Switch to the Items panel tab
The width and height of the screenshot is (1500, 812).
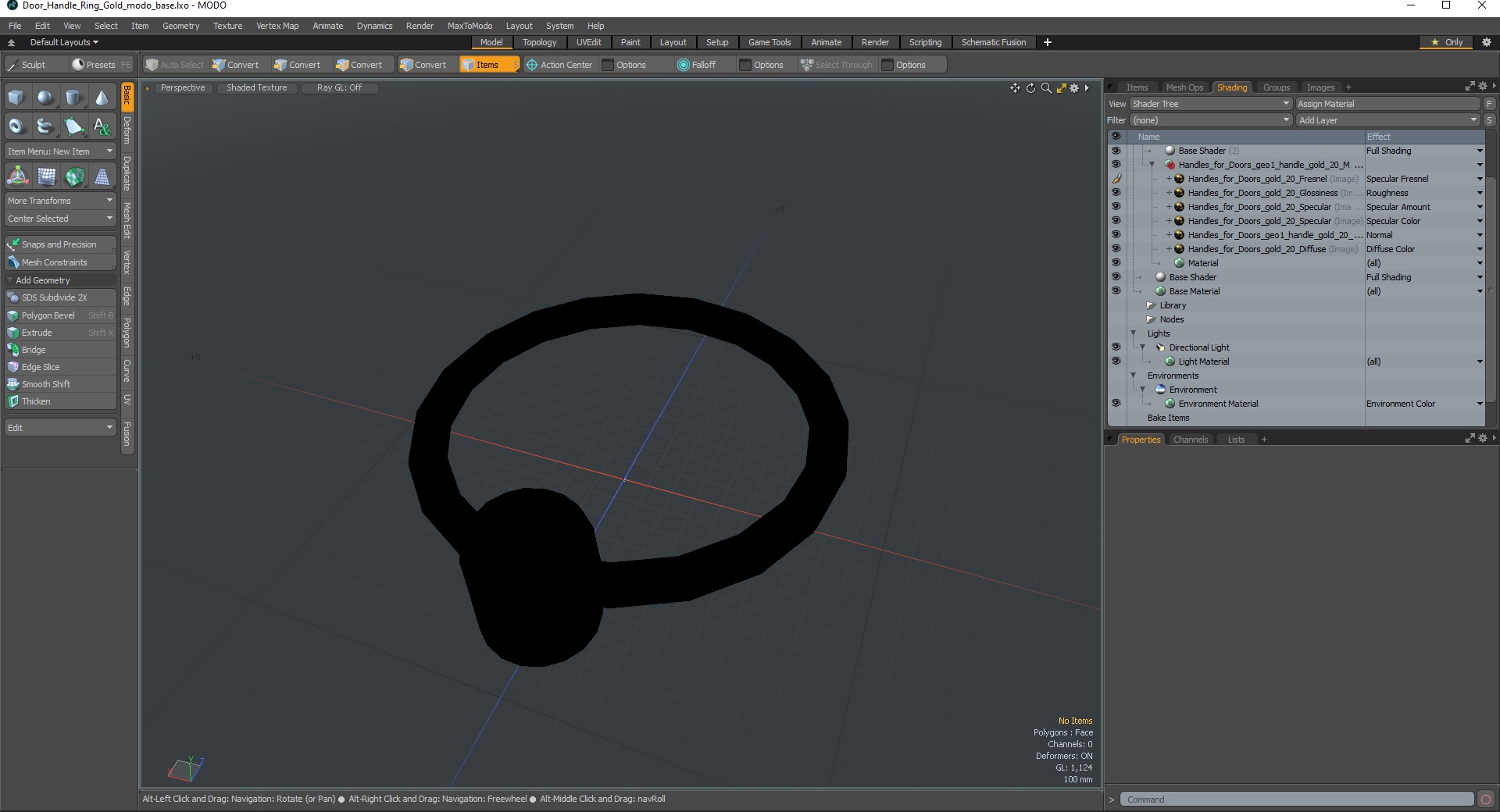pyautogui.click(x=1137, y=87)
